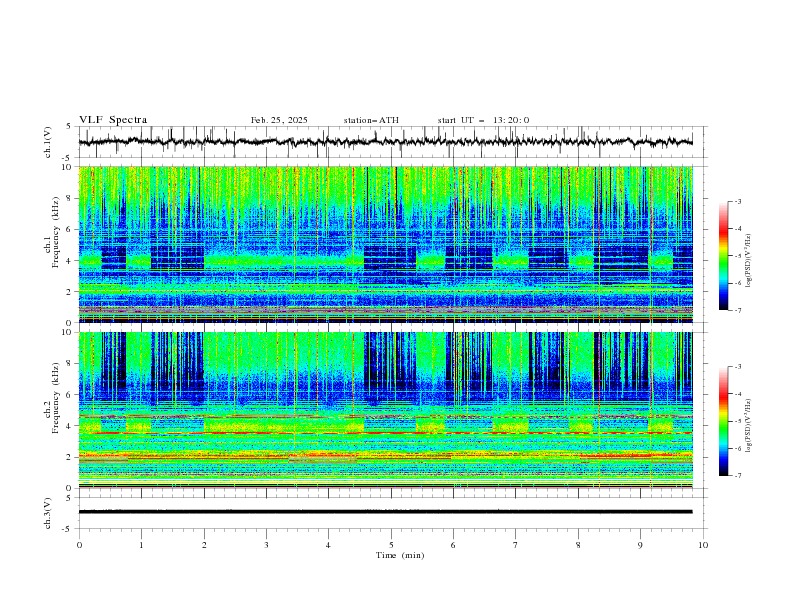792x612 pixels.
Task: Click time axis tick label '3'
Action: [x=266, y=545]
